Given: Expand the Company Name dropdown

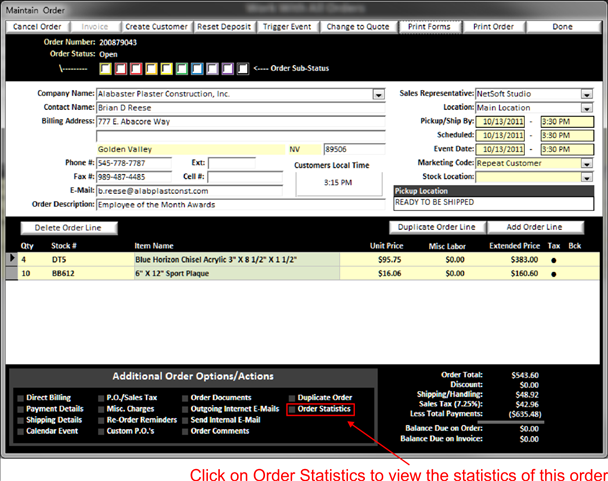Looking at the screenshot, I should coord(379,94).
